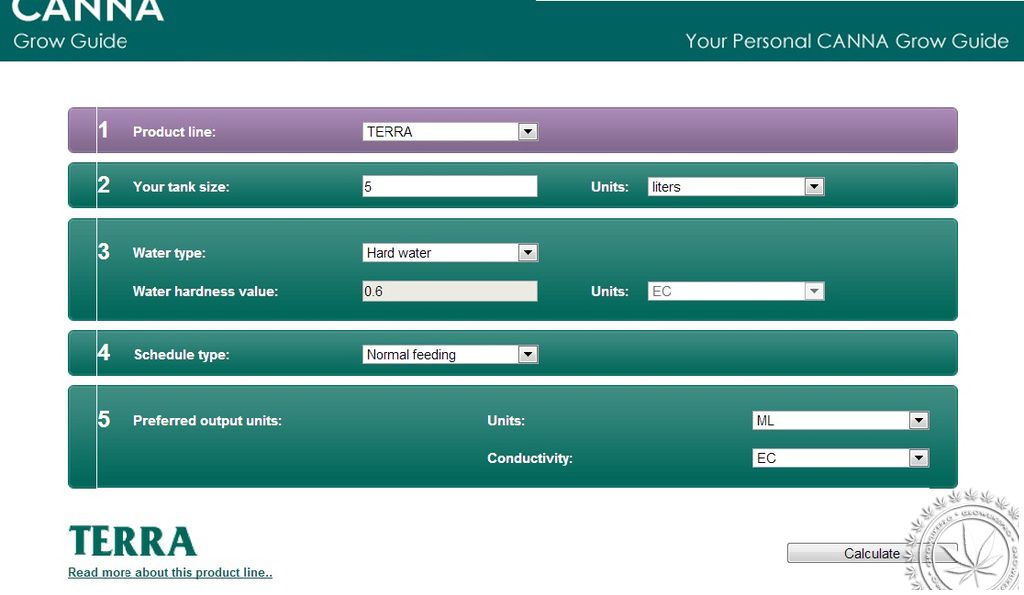Click the Your Personal CANNA Grow Guide title
Viewport: 1024px width, 595px height.
847,41
